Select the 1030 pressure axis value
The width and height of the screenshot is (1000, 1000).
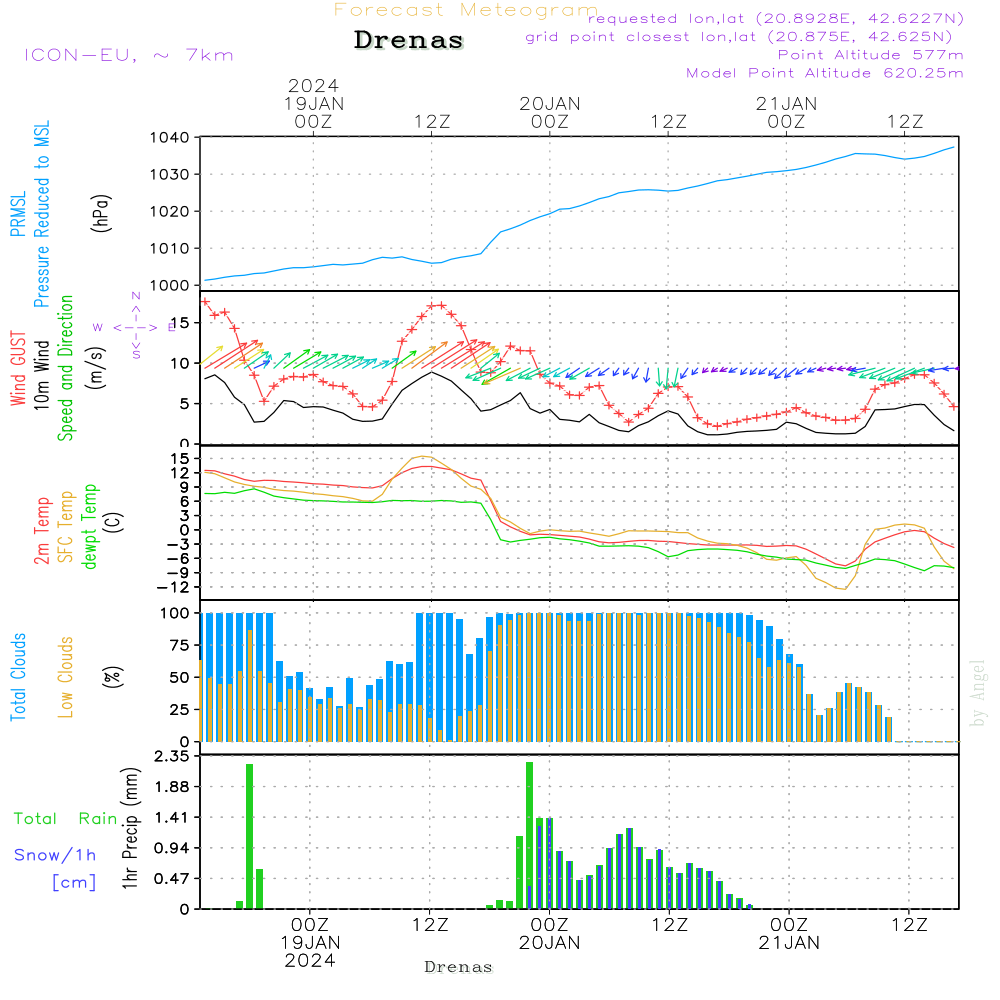170,175
